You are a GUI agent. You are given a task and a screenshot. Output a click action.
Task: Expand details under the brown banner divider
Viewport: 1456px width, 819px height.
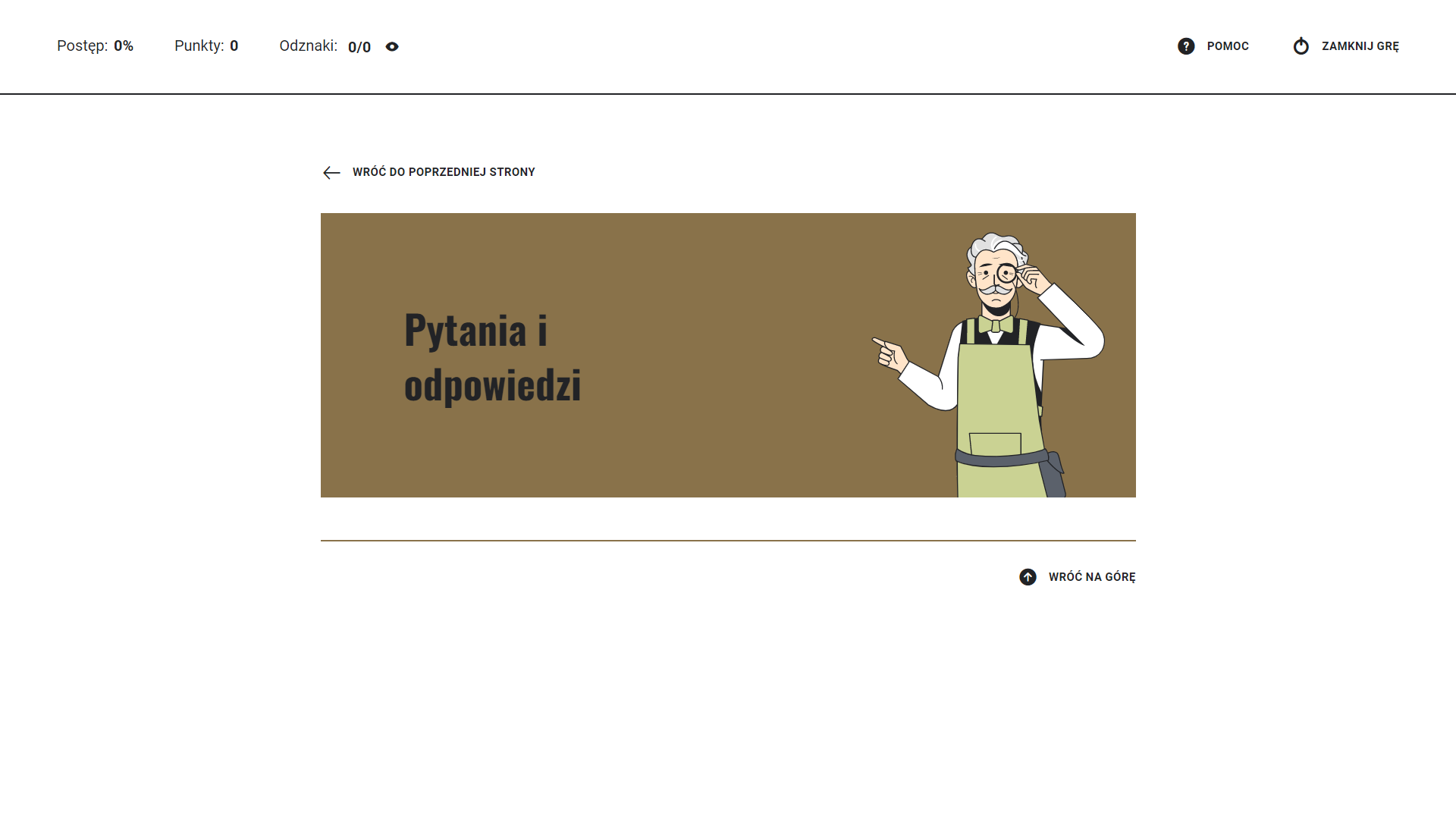click(728, 541)
